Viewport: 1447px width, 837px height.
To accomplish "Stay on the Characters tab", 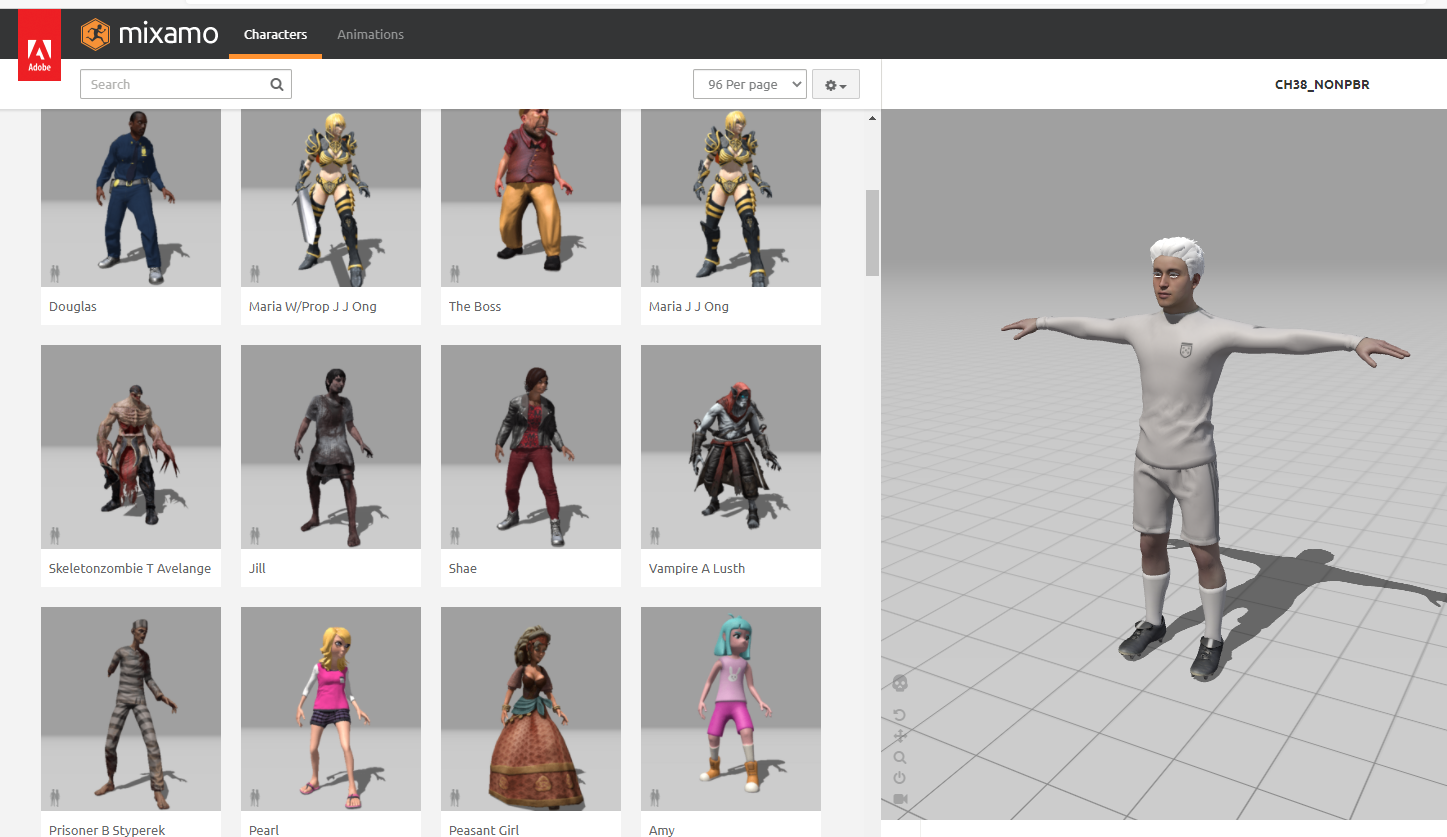I will click(275, 34).
